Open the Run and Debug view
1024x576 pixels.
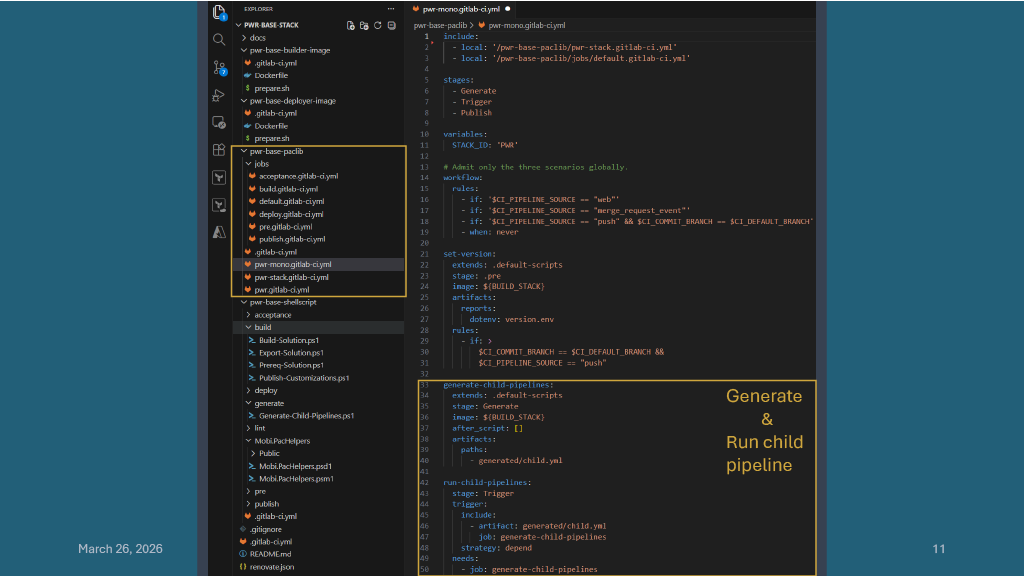(x=219, y=95)
